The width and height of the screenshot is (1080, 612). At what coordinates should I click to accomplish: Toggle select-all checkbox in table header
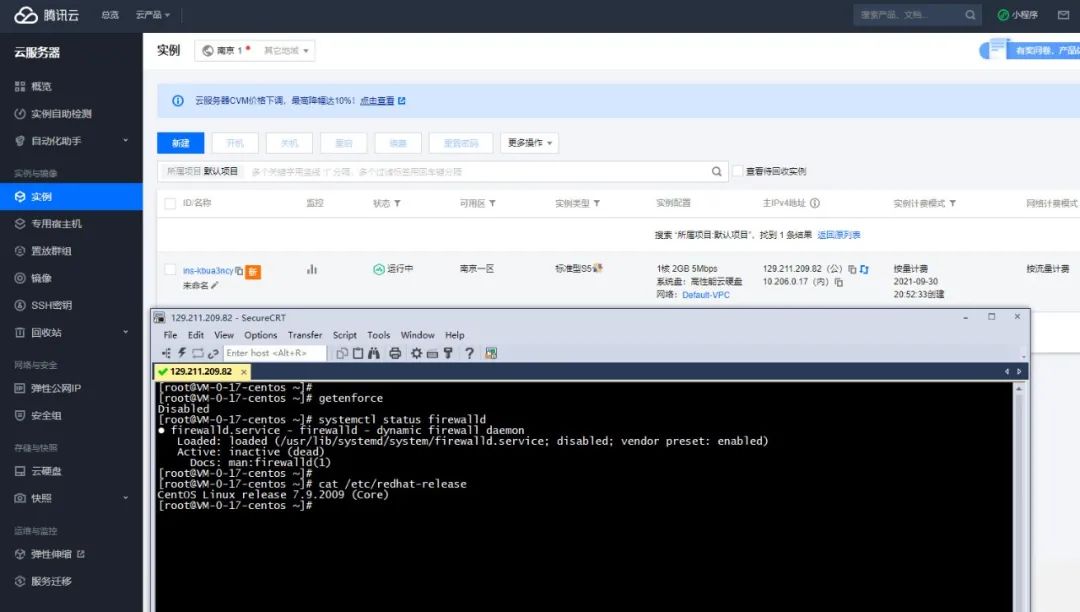[x=170, y=203]
